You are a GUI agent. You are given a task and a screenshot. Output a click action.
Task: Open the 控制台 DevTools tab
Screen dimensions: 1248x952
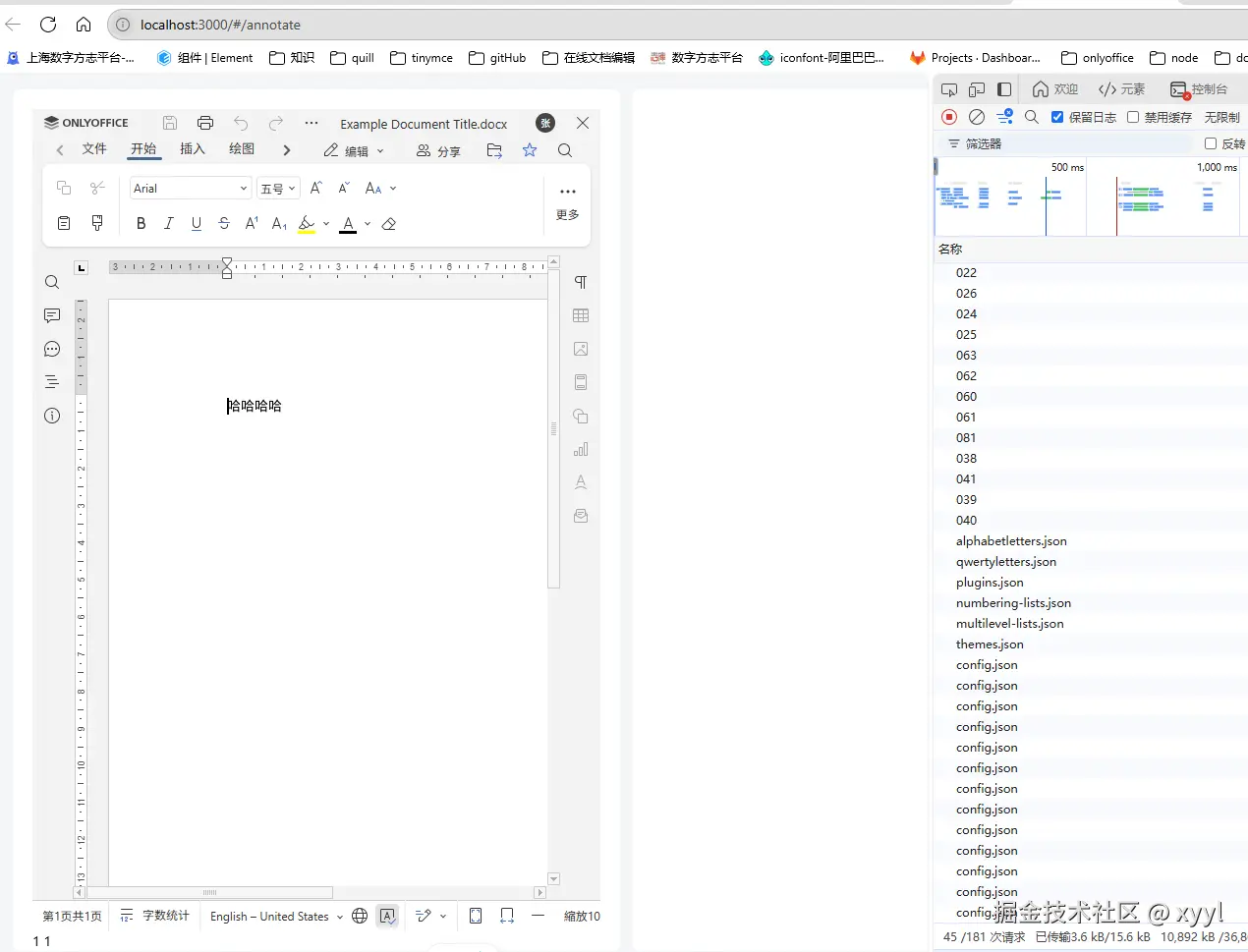pyautogui.click(x=1199, y=89)
